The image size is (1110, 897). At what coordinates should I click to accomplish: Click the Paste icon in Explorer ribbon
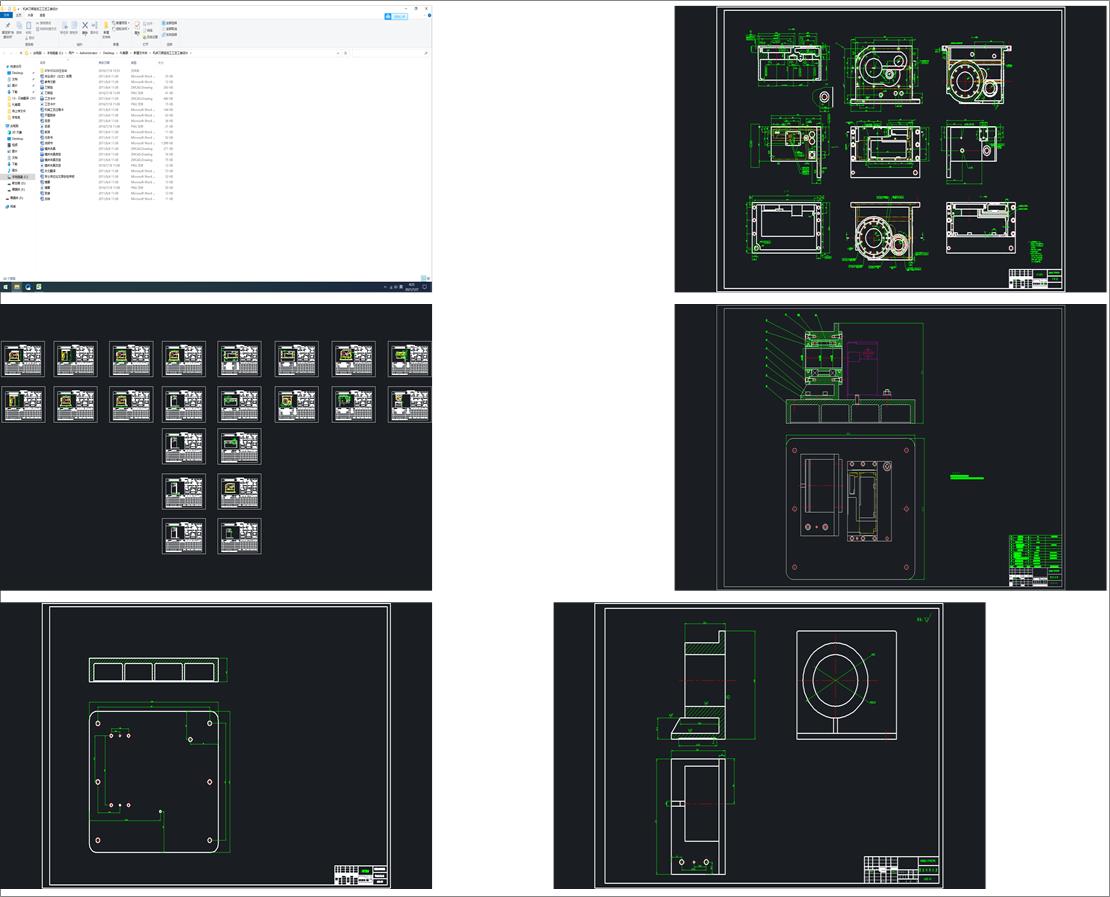[x=28, y=25]
